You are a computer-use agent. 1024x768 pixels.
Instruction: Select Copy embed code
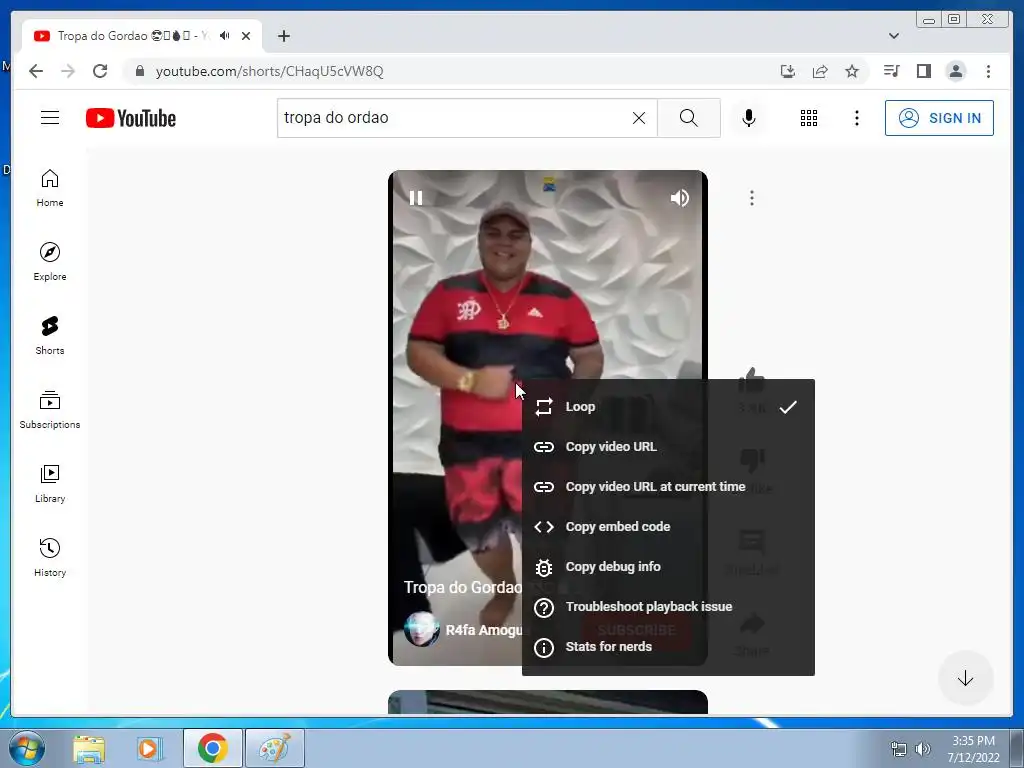[x=668, y=526]
